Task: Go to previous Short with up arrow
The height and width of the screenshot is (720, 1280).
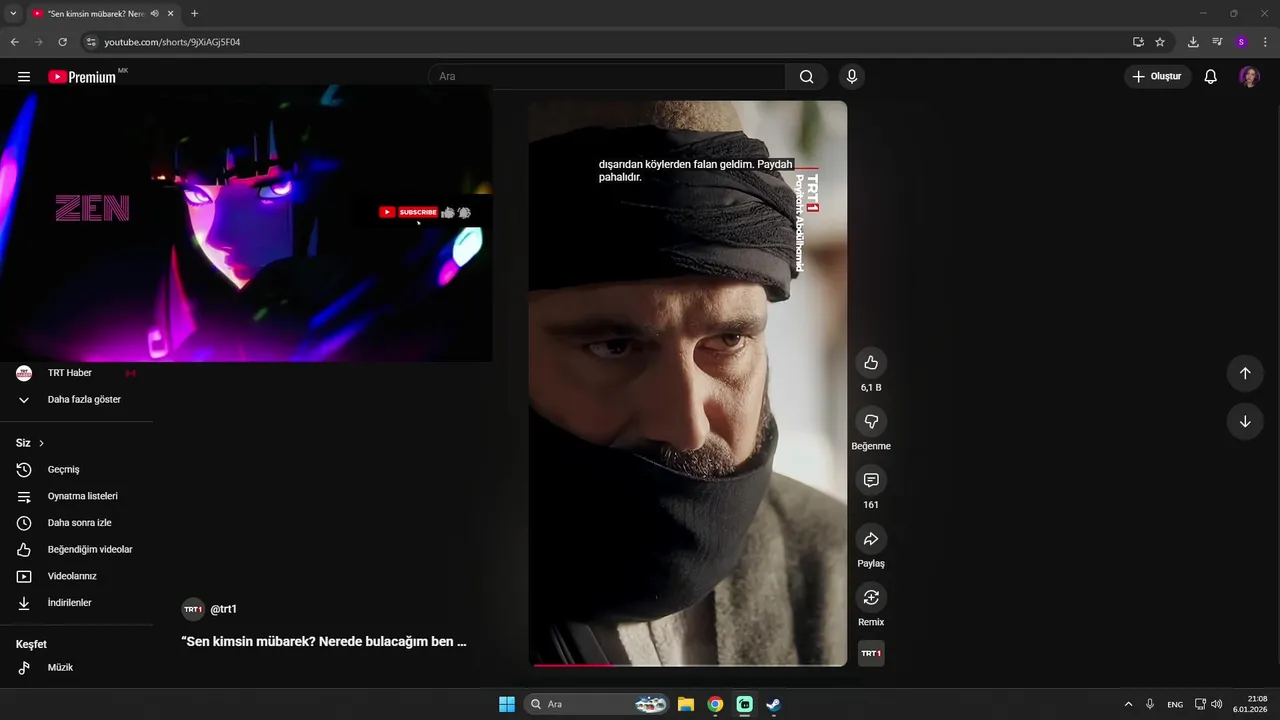Action: [1245, 373]
